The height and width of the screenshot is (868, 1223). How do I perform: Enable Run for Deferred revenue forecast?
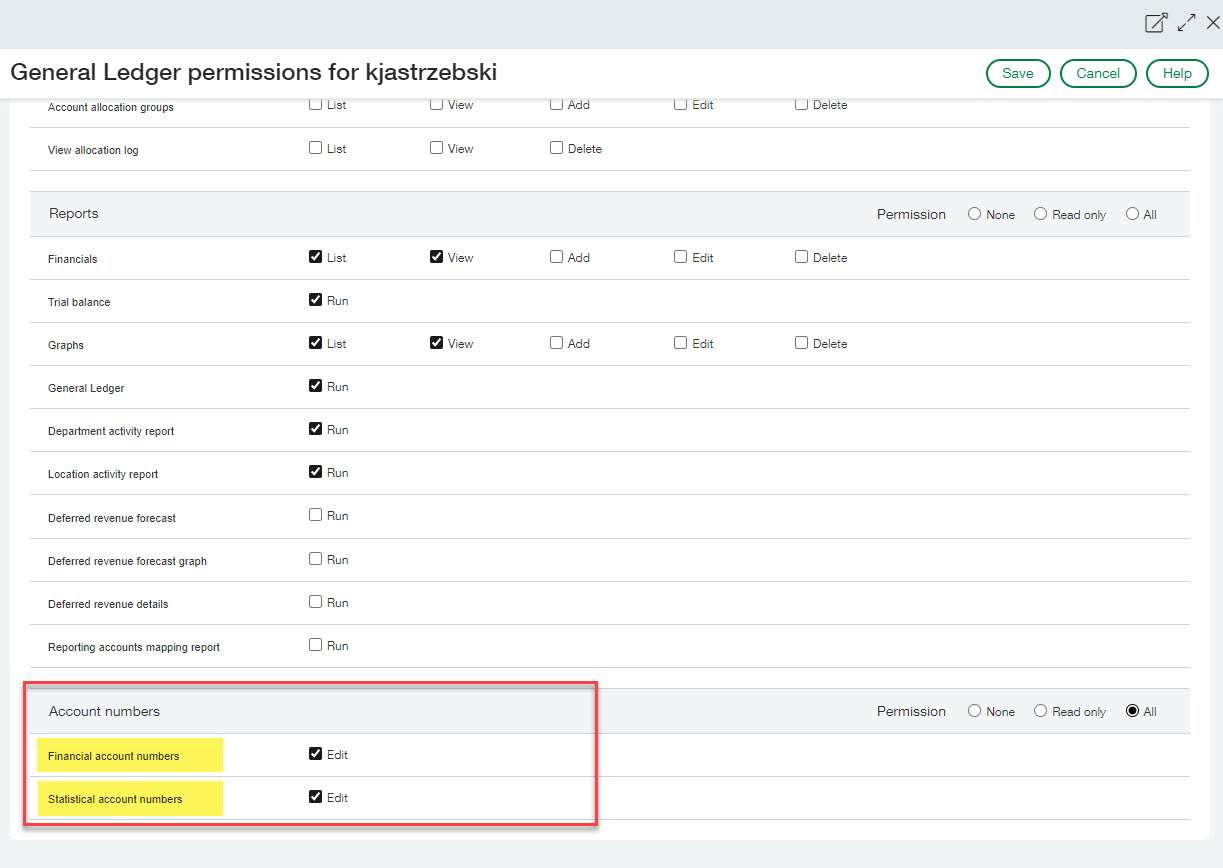tap(316, 515)
